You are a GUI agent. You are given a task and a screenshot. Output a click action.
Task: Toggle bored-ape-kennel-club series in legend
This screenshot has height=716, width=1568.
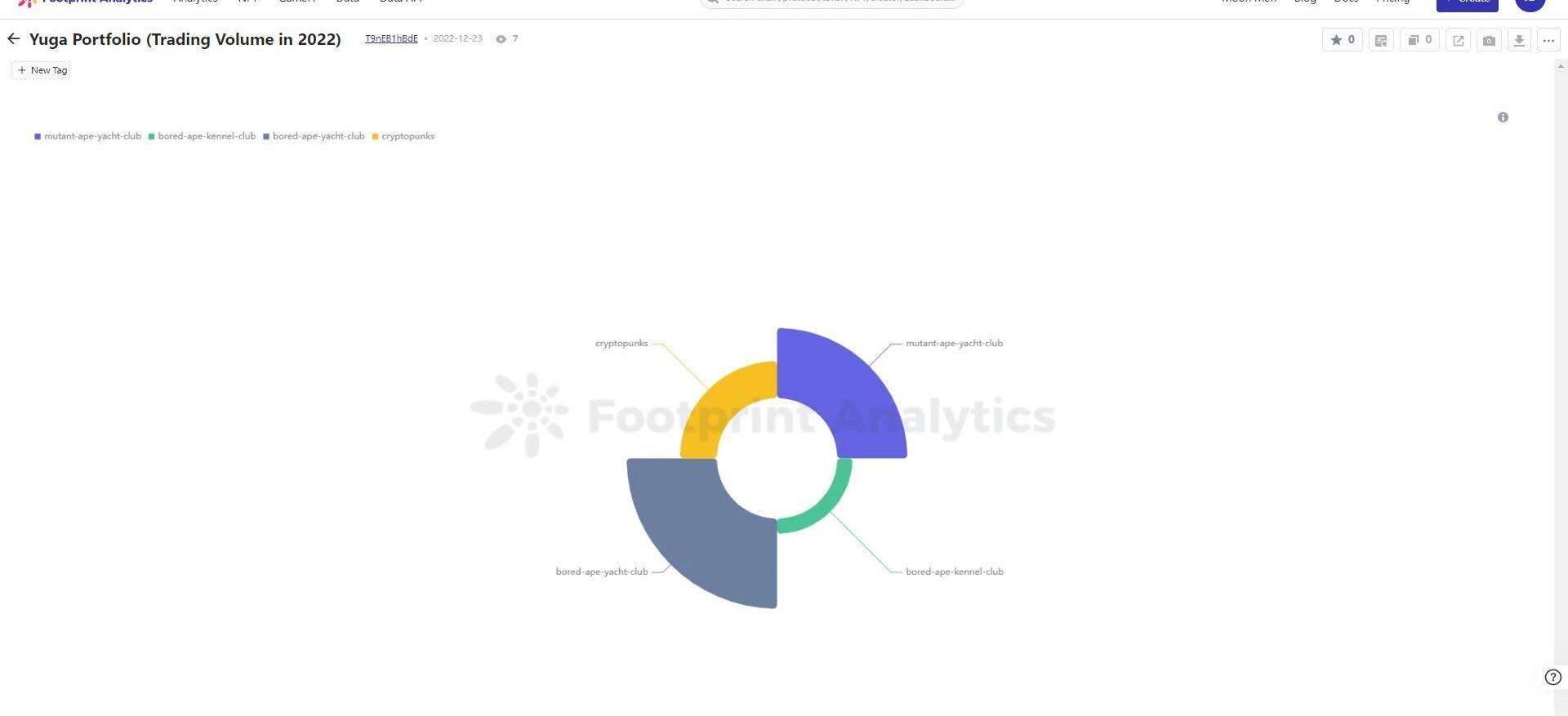(x=203, y=136)
